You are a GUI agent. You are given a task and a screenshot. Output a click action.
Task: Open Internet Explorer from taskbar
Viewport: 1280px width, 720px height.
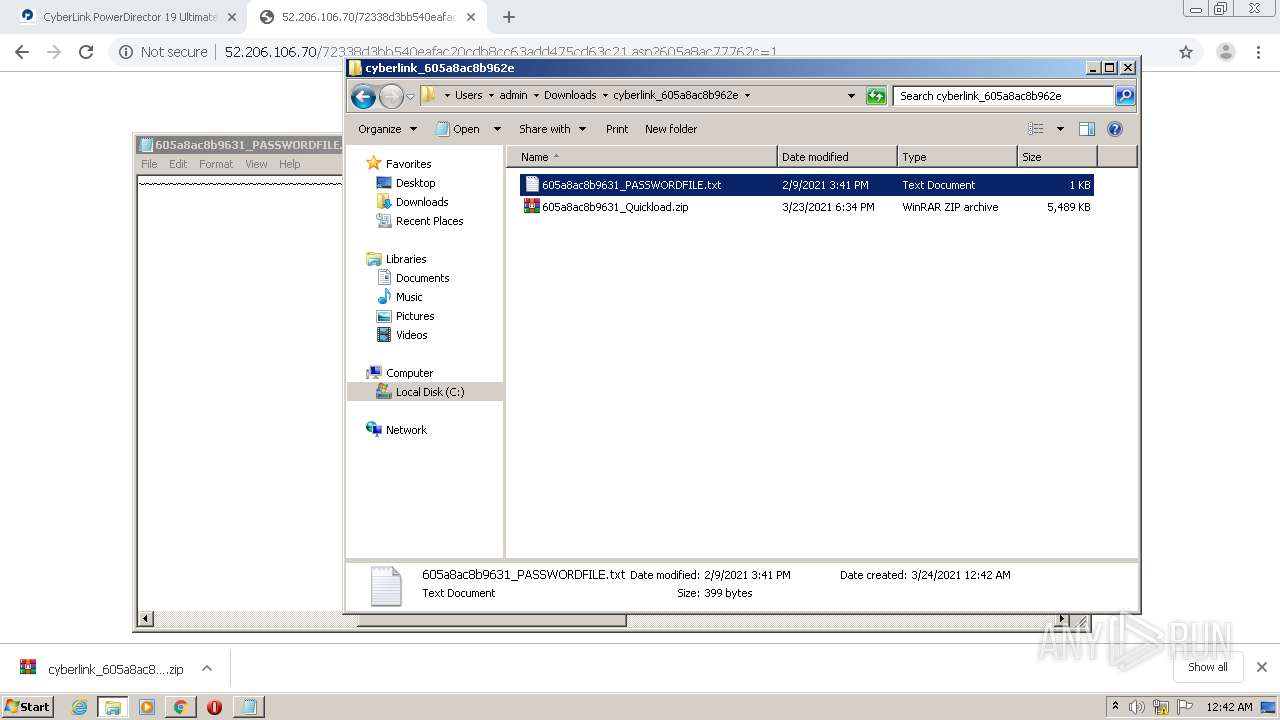[79, 707]
